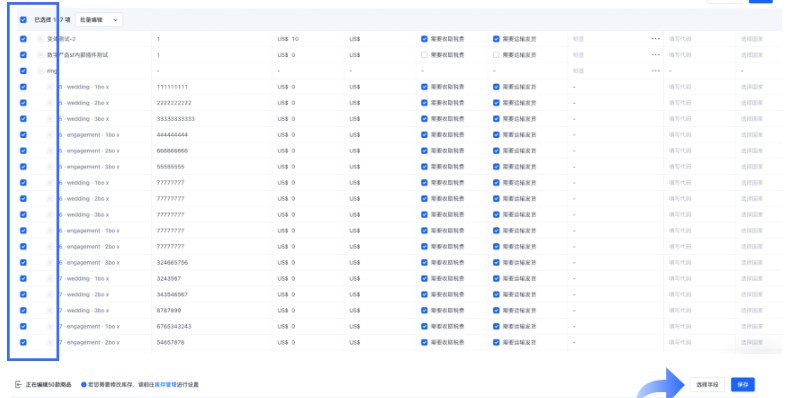789x398 pixels.
Task: Uncheck 需要运输发货 for 7 - wedding - 3bo x
Action: pyautogui.click(x=496, y=310)
